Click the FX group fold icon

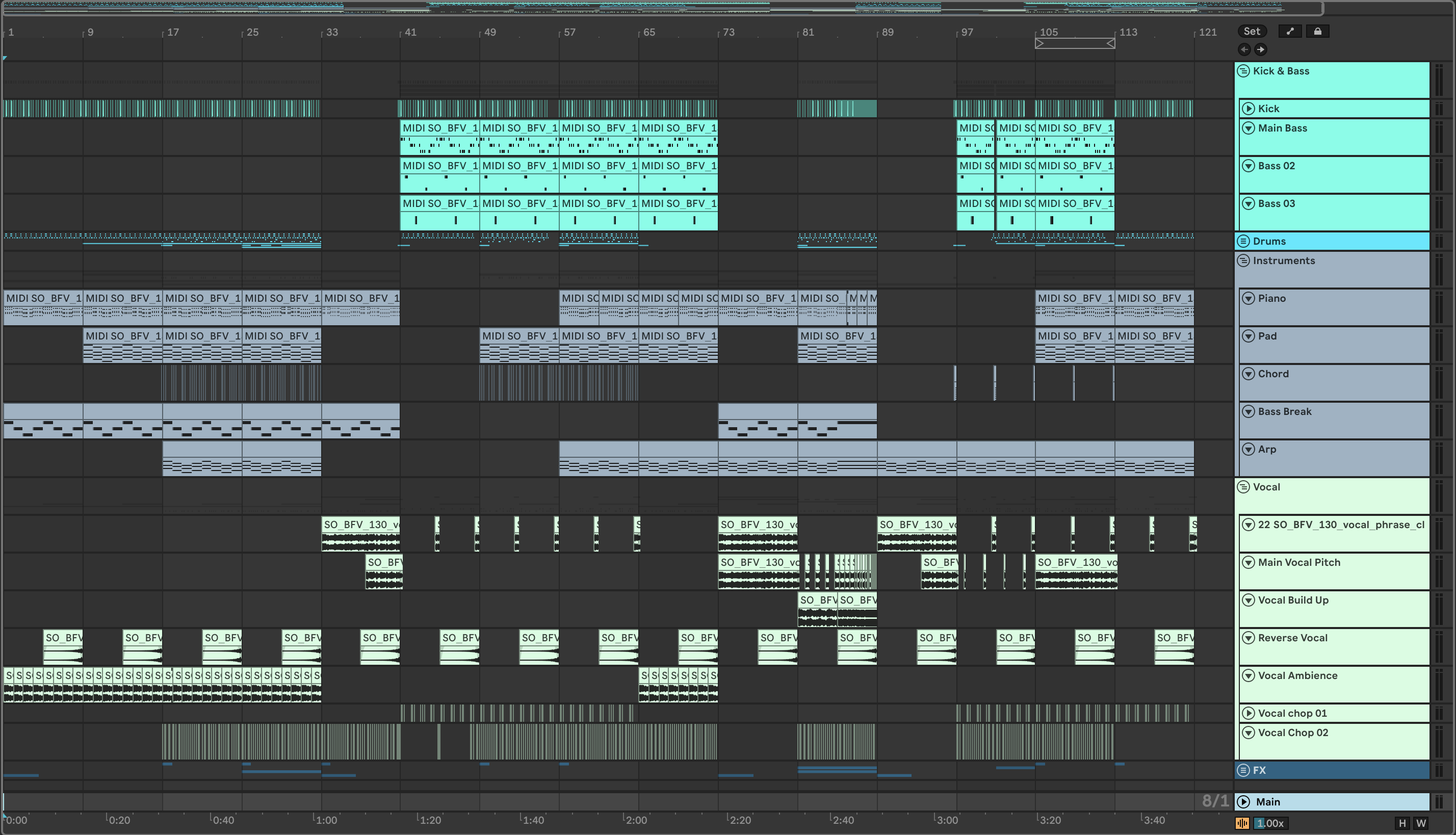click(x=1243, y=771)
